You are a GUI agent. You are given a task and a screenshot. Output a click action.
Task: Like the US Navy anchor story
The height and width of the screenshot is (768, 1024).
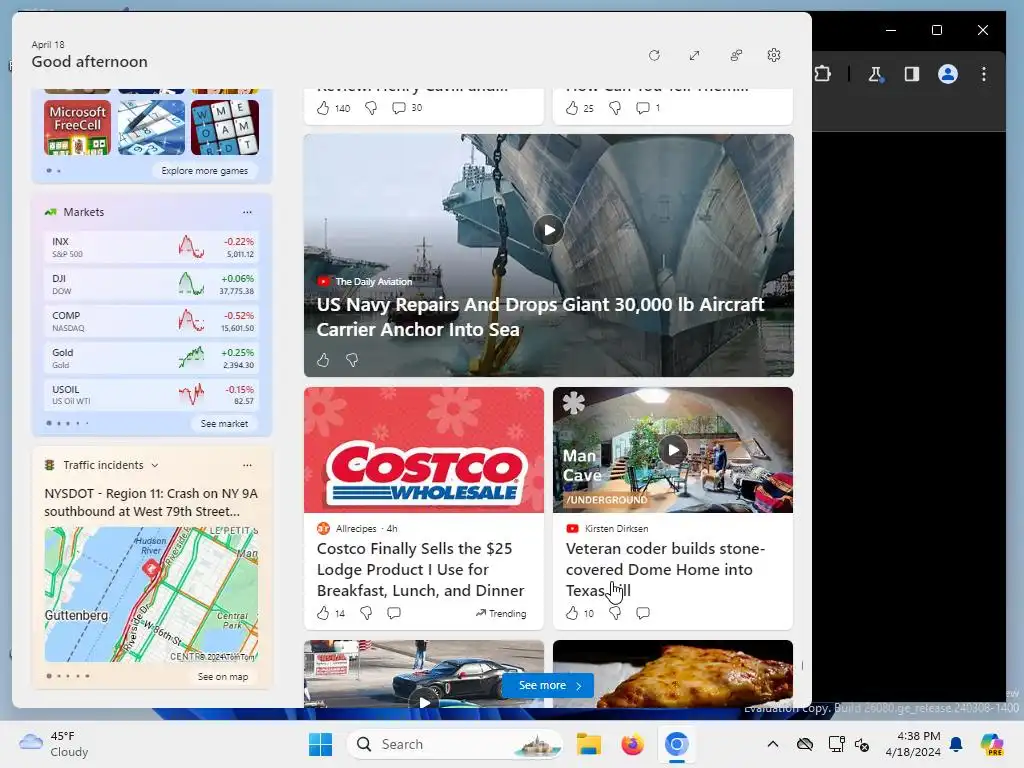pyautogui.click(x=323, y=360)
